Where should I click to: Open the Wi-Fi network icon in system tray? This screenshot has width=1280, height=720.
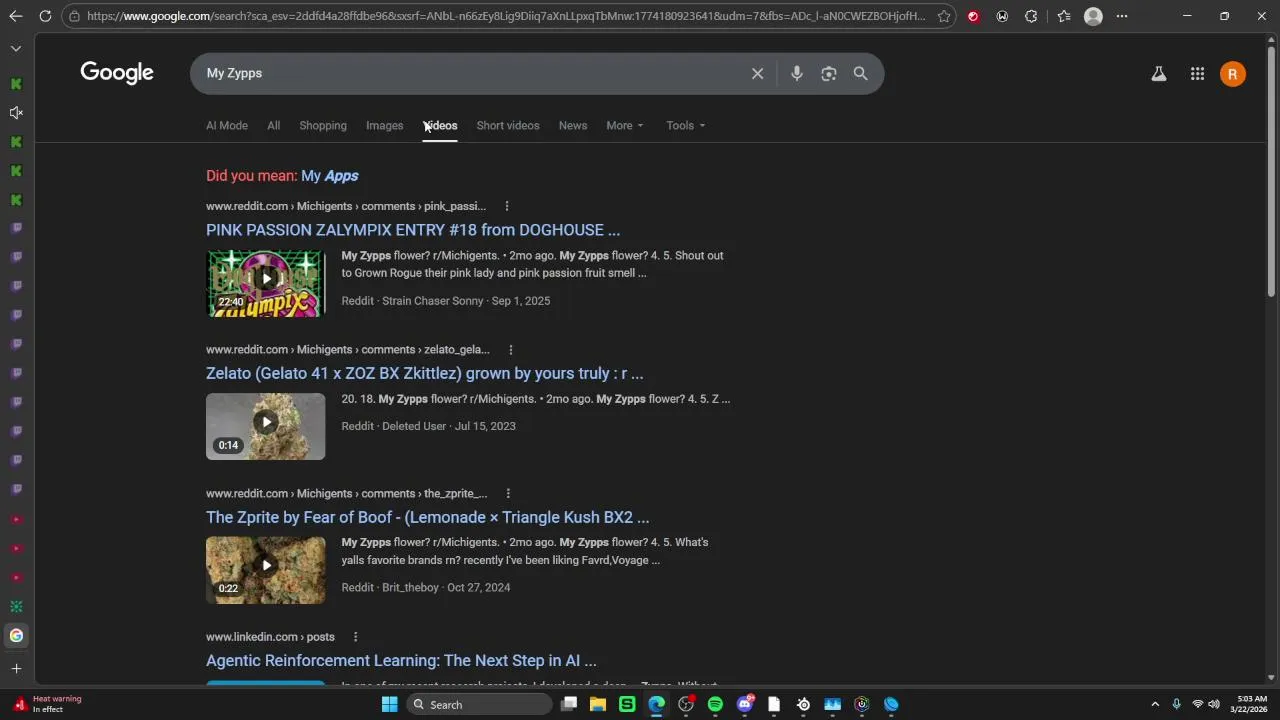[x=1197, y=704]
